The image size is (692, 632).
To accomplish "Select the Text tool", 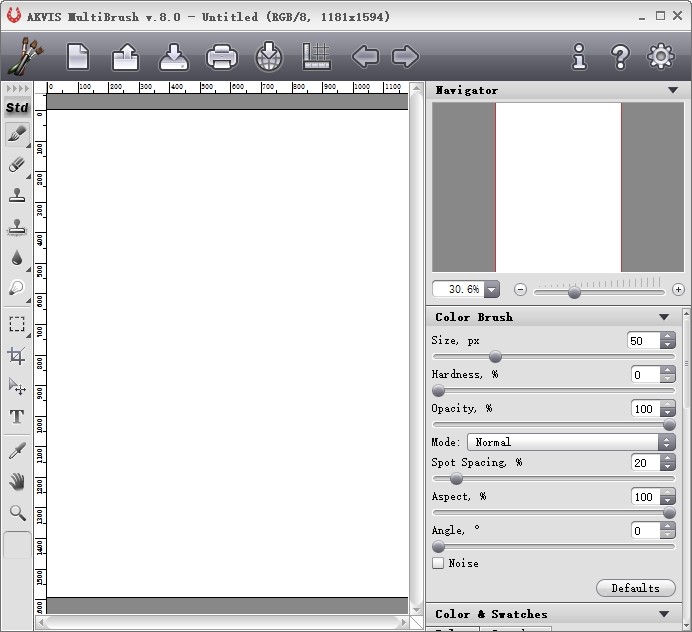I will (x=17, y=417).
